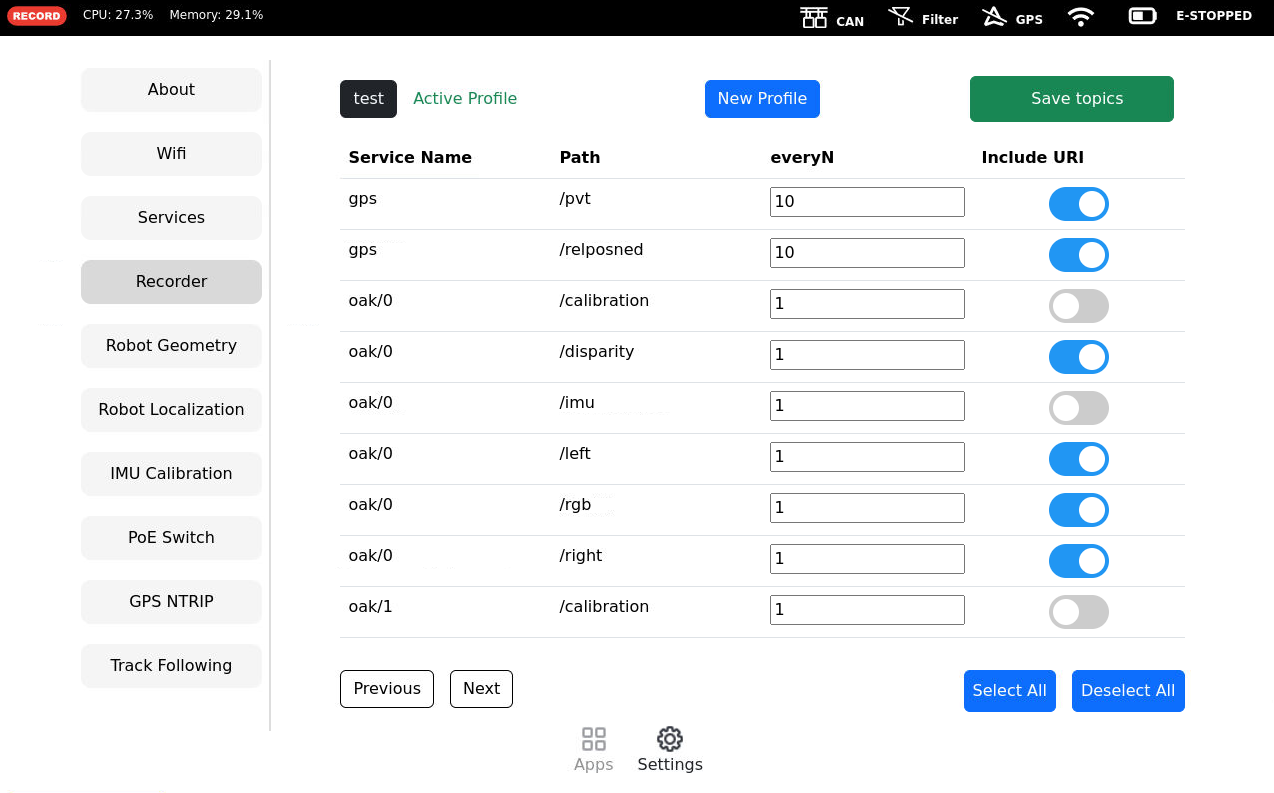This screenshot has height=793, width=1274.
Task: Click the Settings gear icon
Action: coord(670,739)
